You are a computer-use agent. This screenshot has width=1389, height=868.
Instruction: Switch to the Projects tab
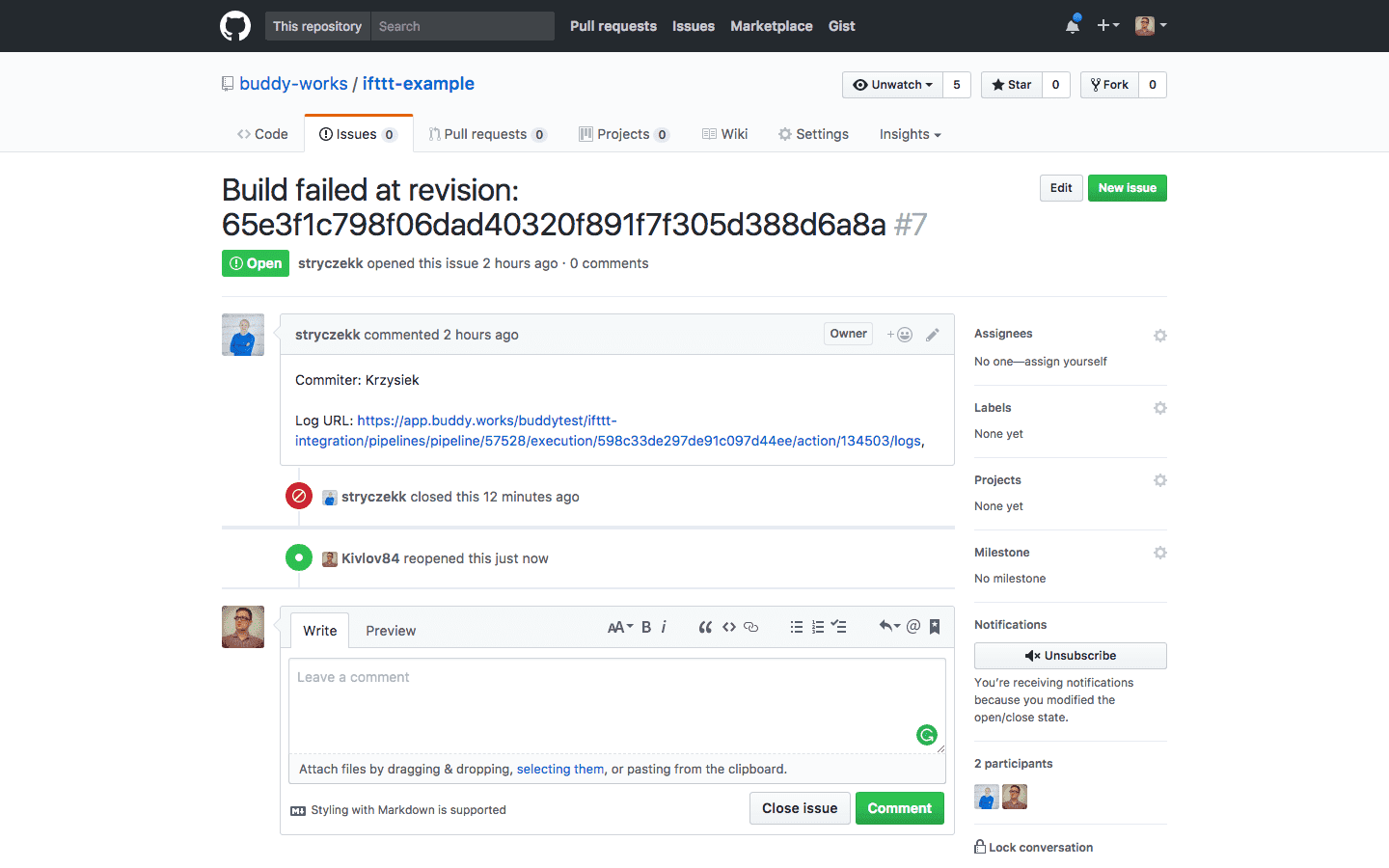coord(624,134)
